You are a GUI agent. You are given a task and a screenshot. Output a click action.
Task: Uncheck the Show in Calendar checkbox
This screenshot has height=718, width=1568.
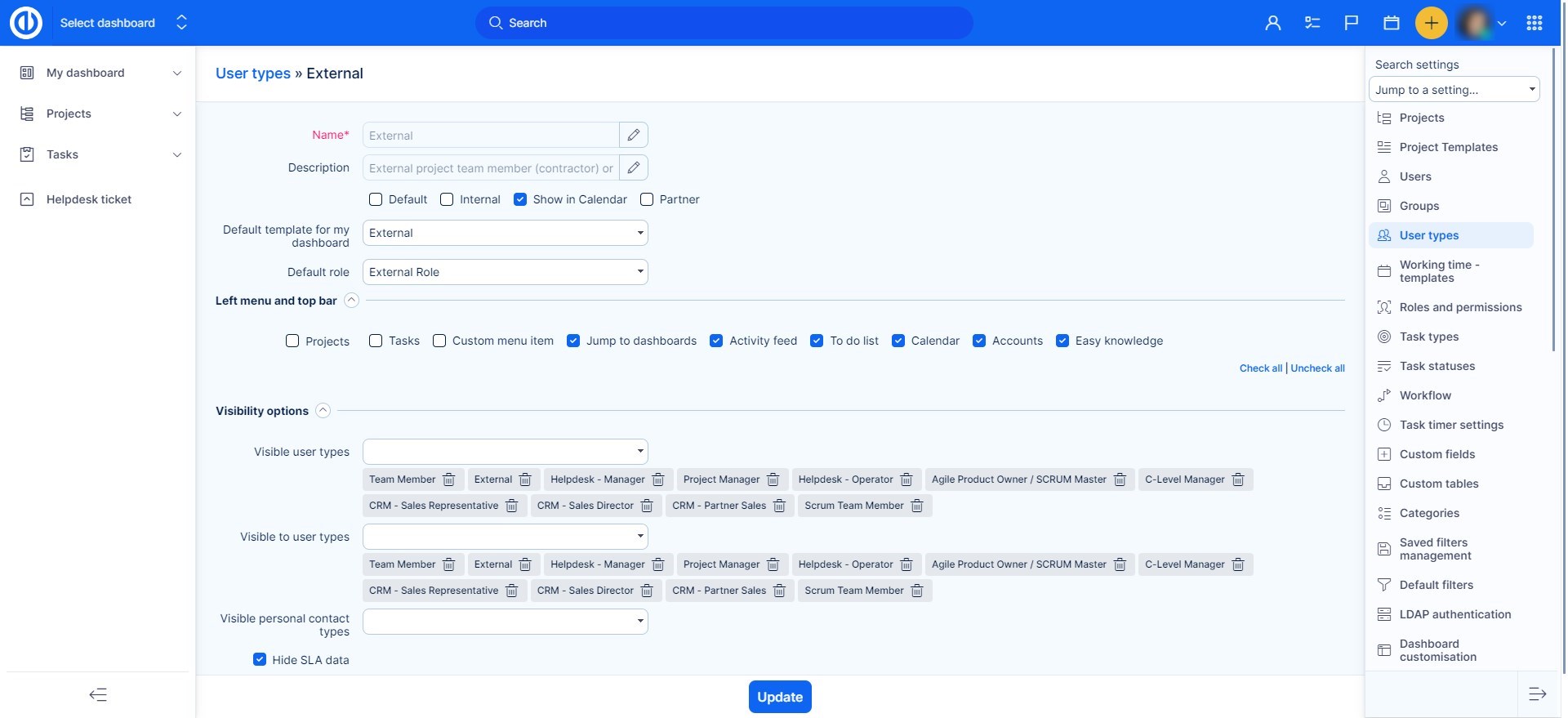520,199
